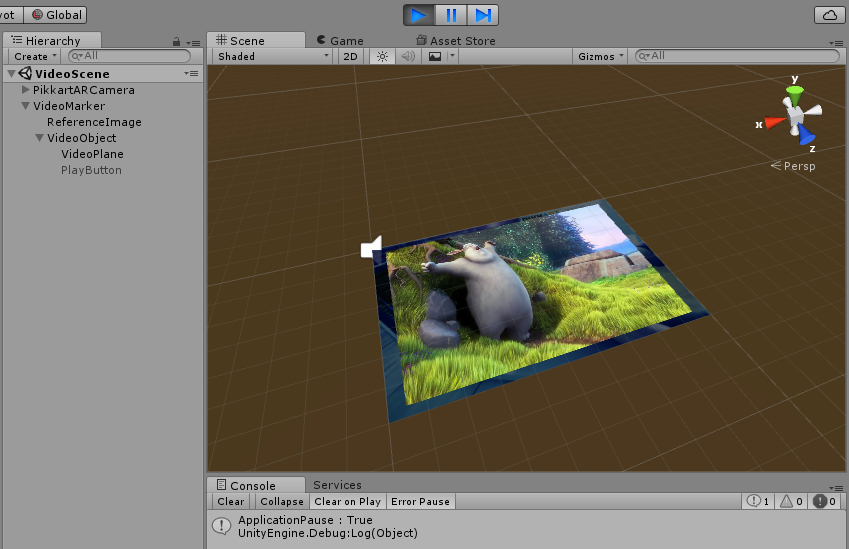The width and height of the screenshot is (849, 549).
Task: Toggle Persp projection label
Action: [x=793, y=166]
